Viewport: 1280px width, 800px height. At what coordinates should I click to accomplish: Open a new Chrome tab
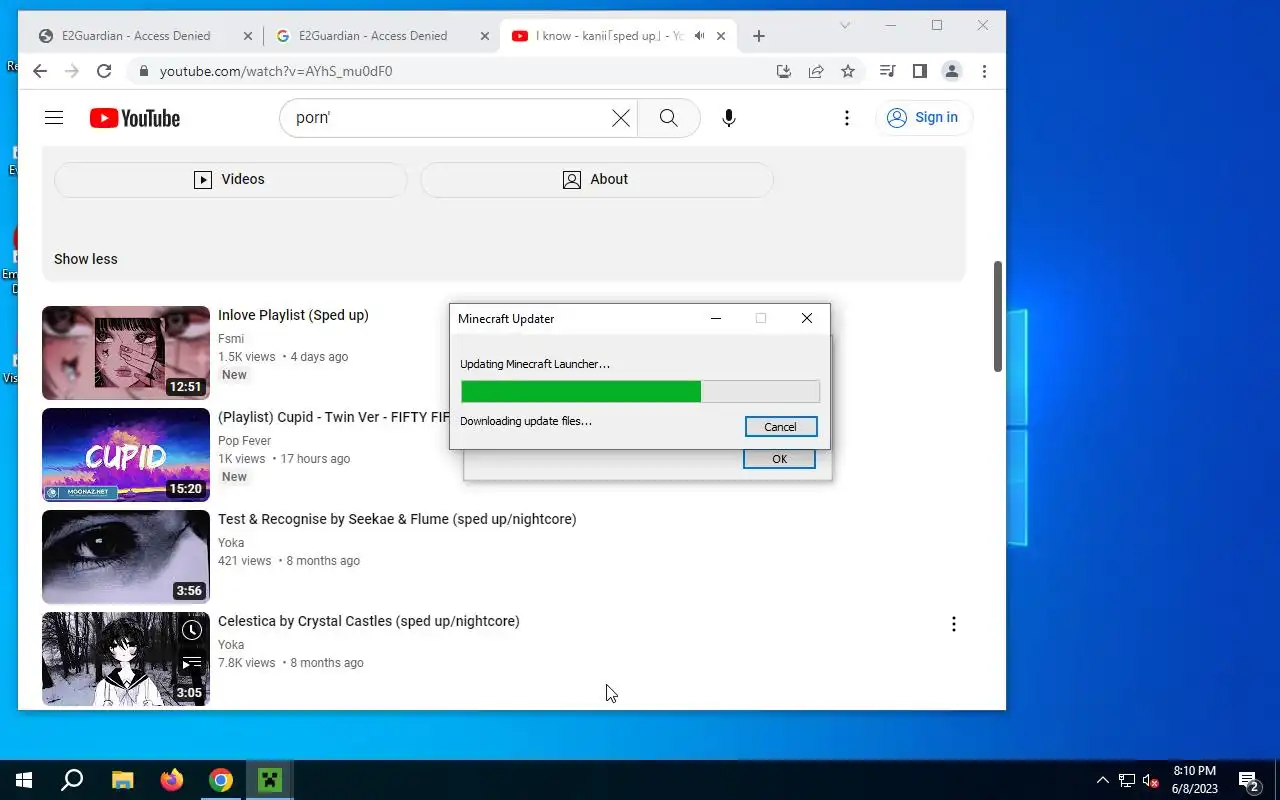pyautogui.click(x=759, y=36)
